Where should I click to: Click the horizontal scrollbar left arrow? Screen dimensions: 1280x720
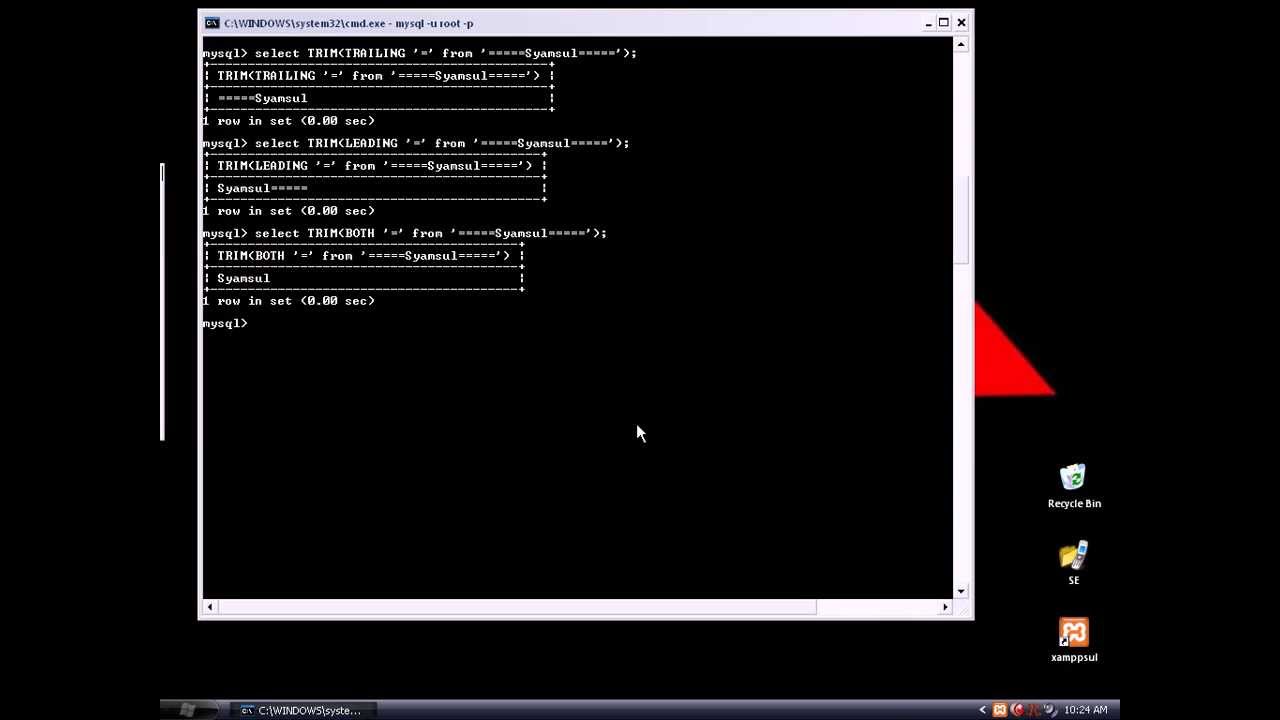(209, 606)
